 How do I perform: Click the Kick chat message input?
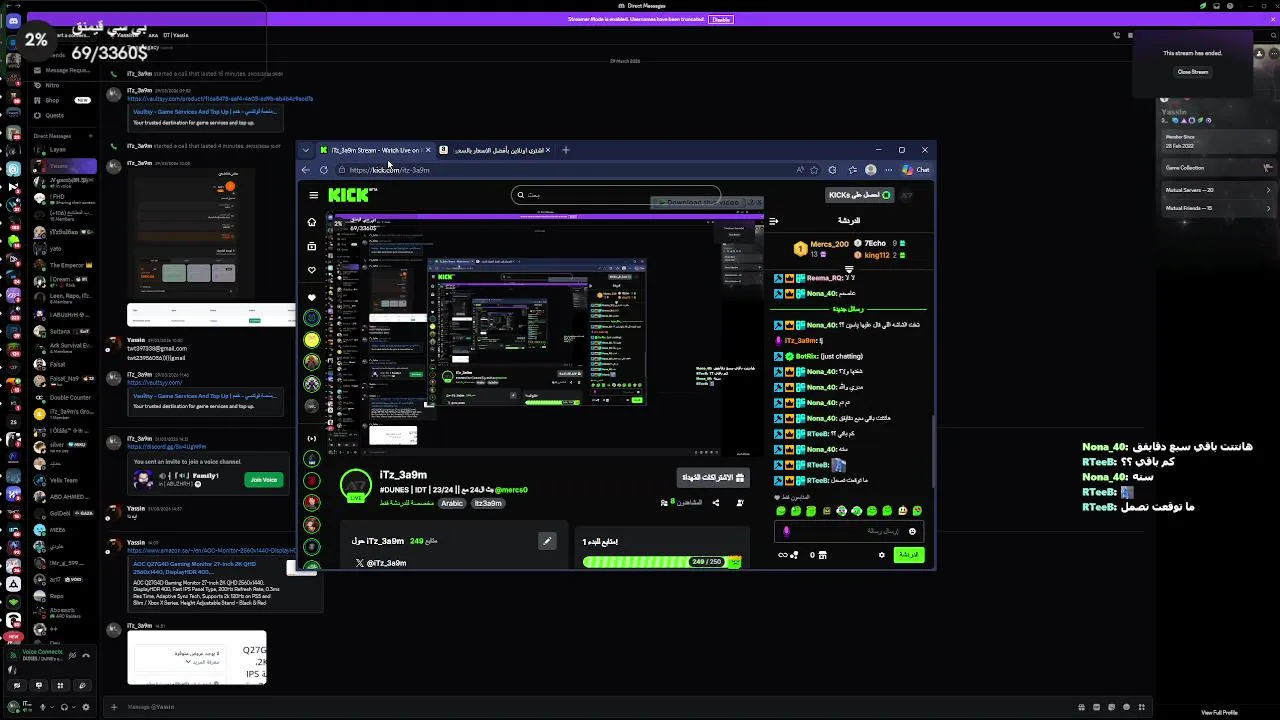pyautogui.click(x=851, y=532)
